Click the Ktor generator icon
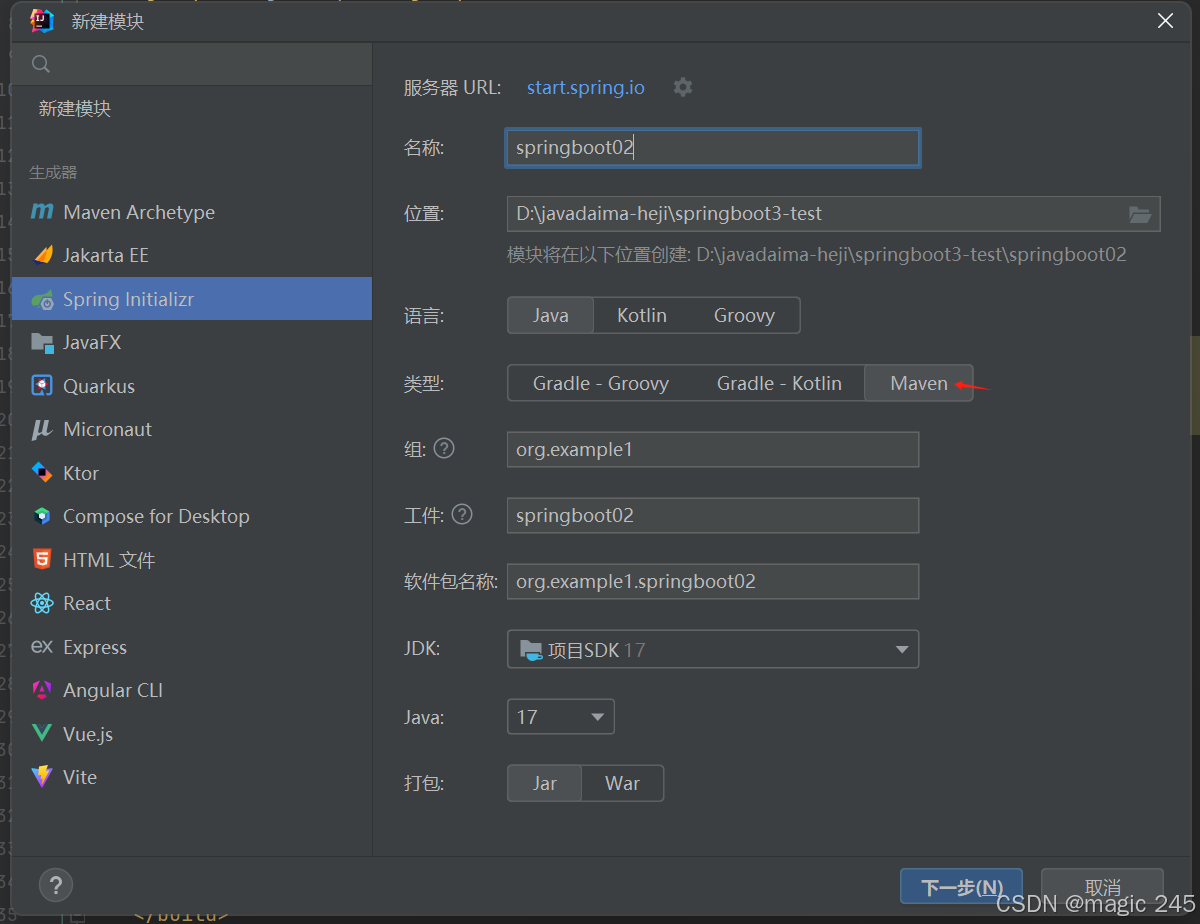The image size is (1200, 924). [x=42, y=473]
